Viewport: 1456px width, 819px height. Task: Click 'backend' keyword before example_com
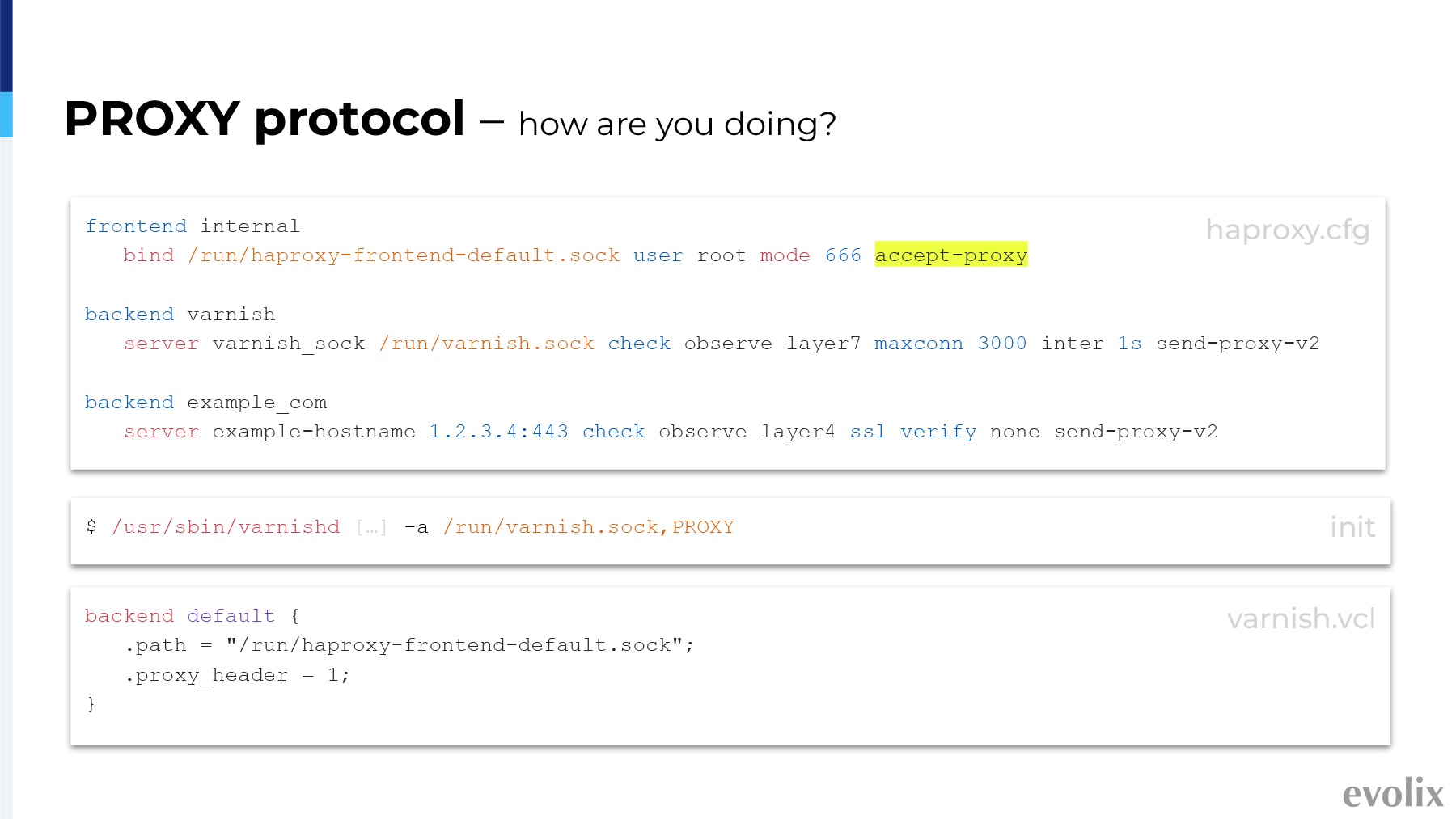coord(129,403)
